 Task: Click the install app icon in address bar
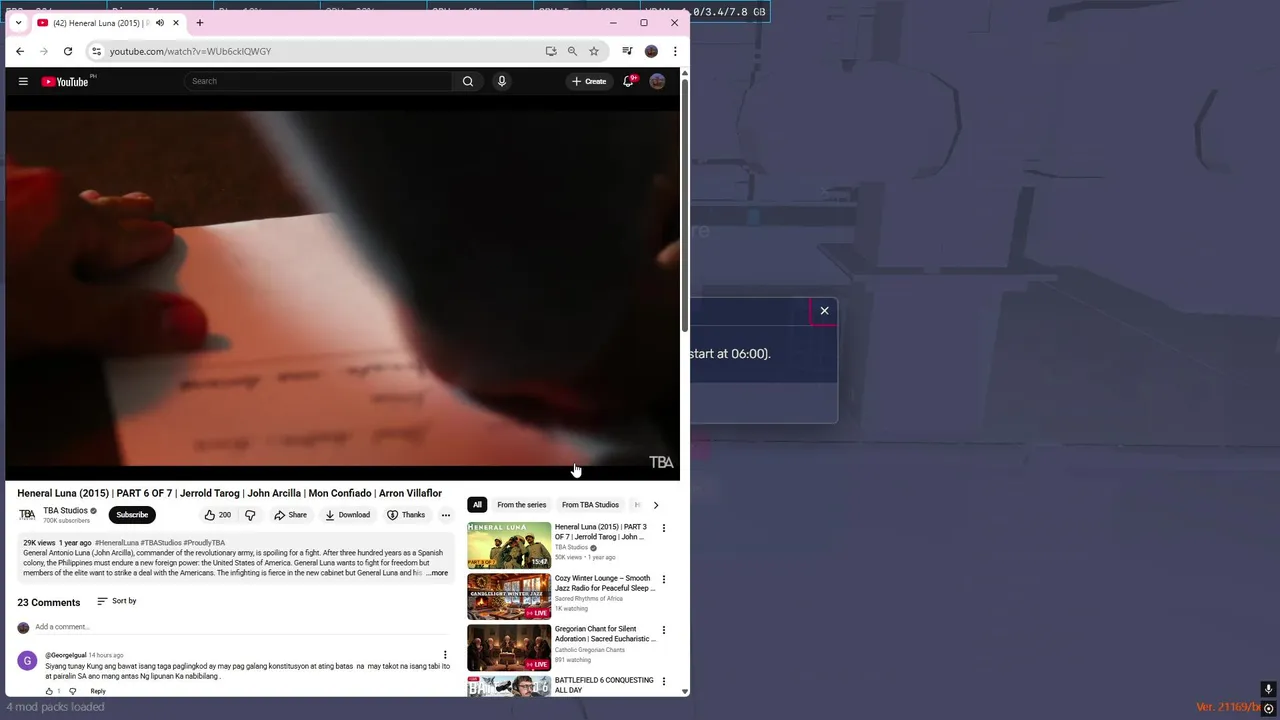[x=550, y=51]
